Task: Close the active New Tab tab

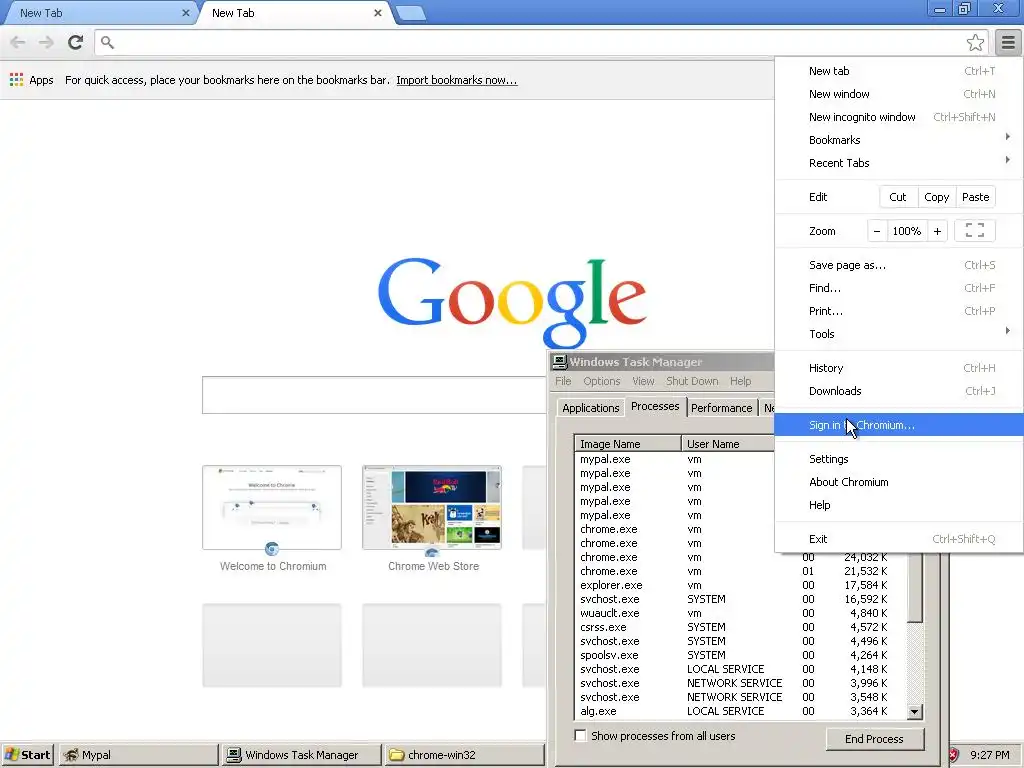Action: pos(377,13)
